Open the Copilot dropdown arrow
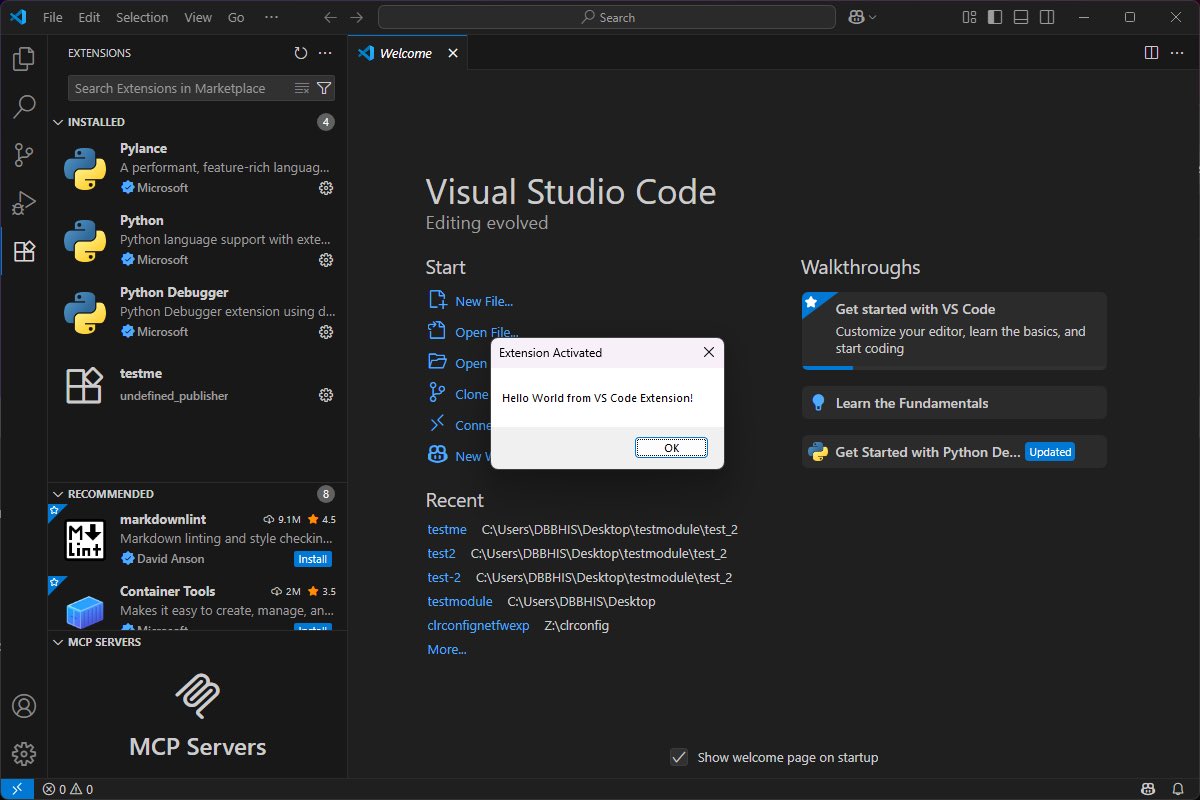This screenshot has width=1200, height=800. (873, 17)
